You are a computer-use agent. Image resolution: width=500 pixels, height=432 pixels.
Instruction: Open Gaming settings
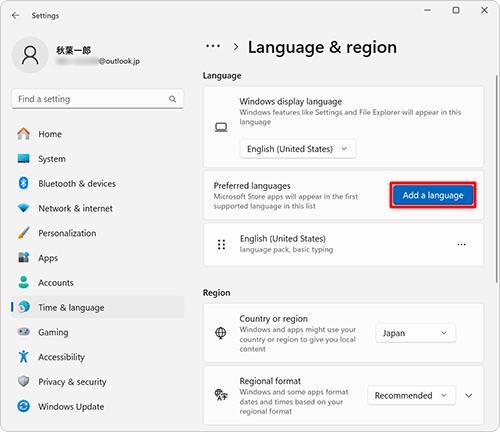(x=97, y=332)
